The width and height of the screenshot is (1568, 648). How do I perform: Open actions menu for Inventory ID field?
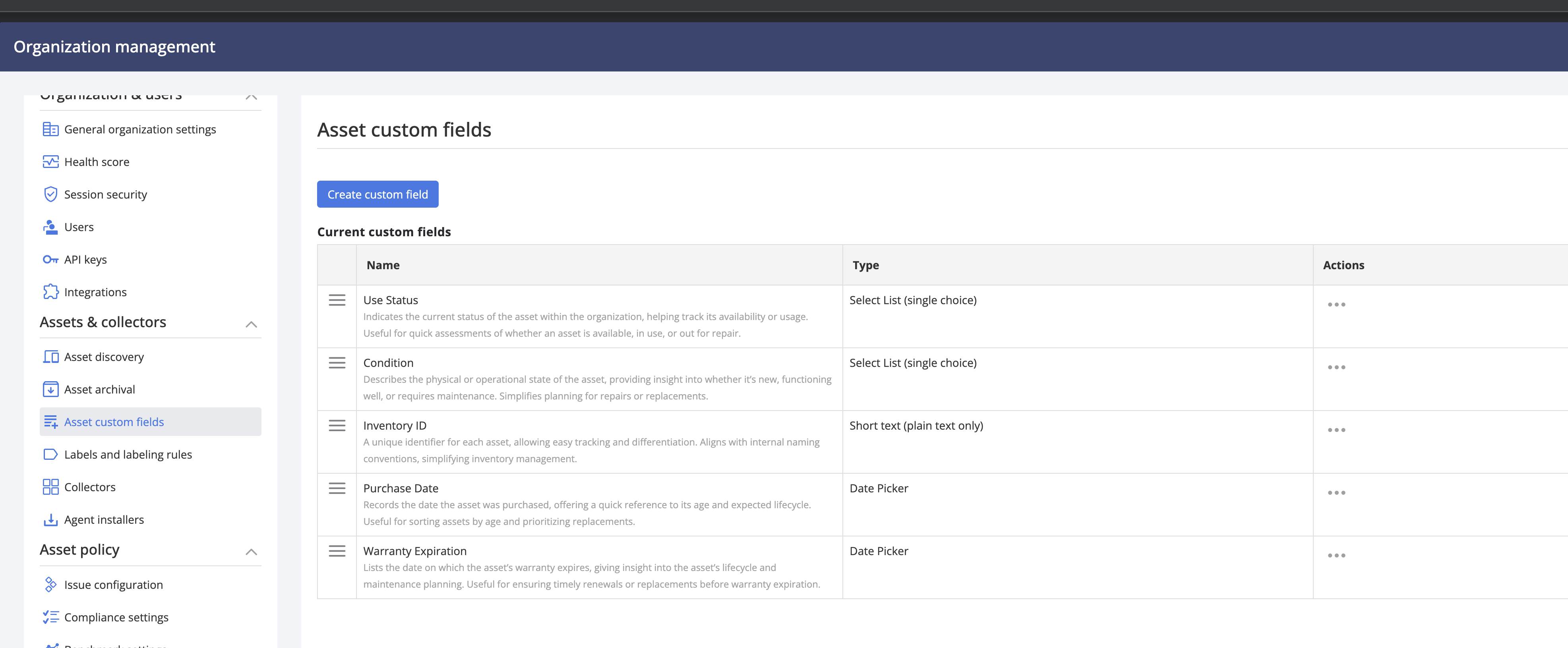[1336, 430]
